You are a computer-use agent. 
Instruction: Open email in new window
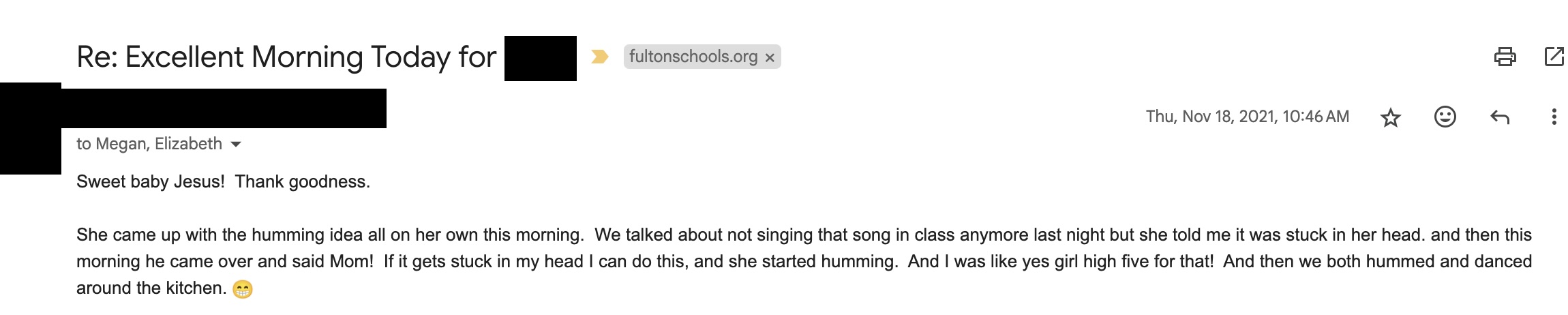point(1554,57)
